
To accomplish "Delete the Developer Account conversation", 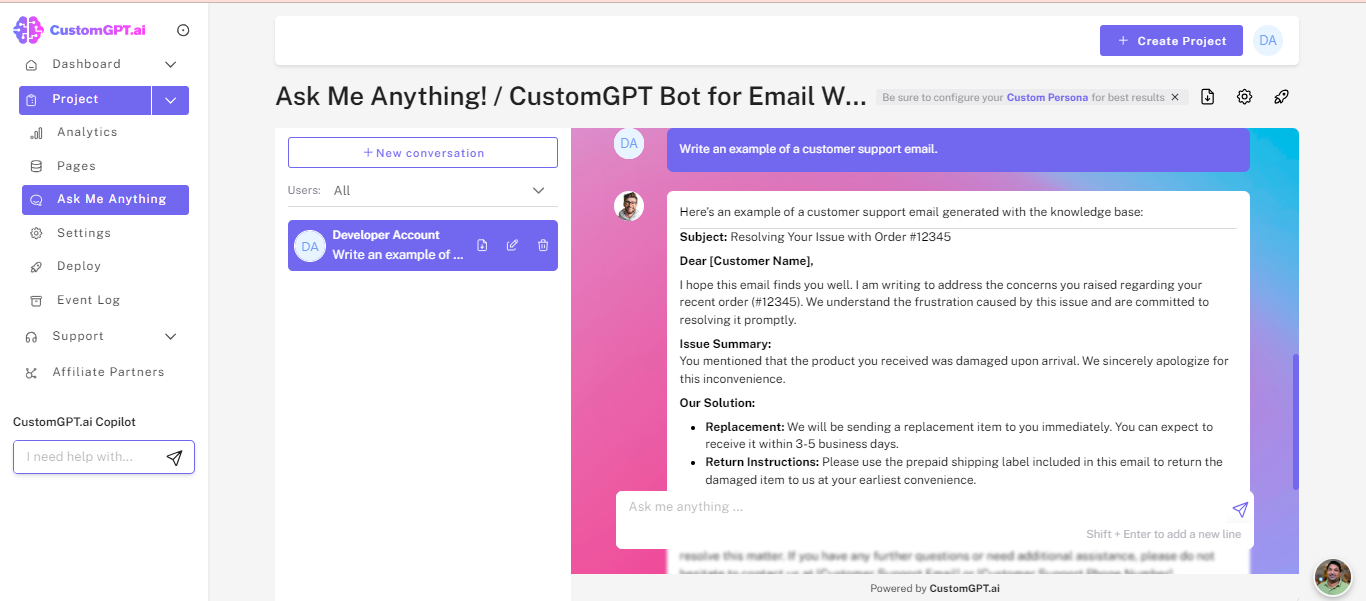I will [542, 245].
